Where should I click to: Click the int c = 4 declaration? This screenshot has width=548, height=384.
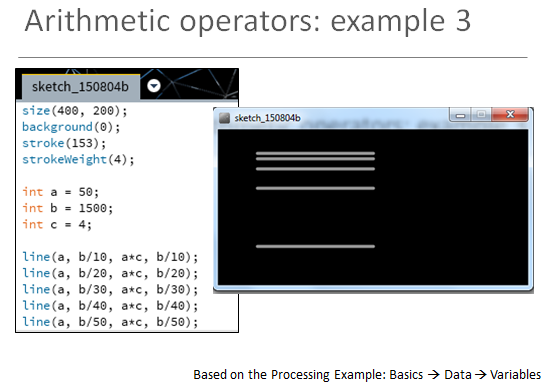pyautogui.click(x=57, y=224)
